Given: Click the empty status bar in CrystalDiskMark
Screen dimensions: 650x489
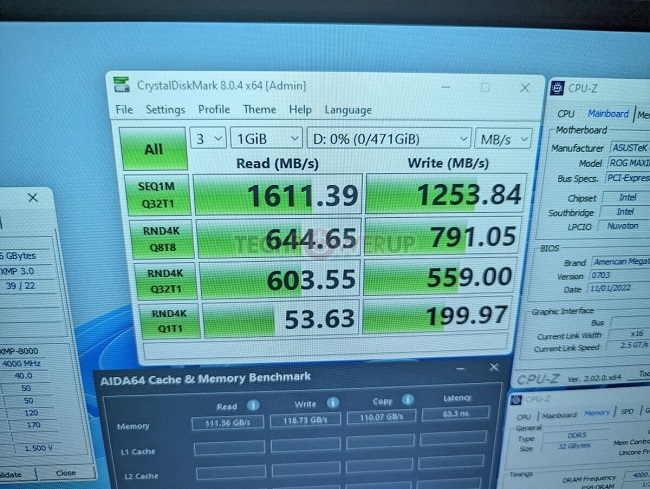Looking at the screenshot, I should click(x=325, y=346).
